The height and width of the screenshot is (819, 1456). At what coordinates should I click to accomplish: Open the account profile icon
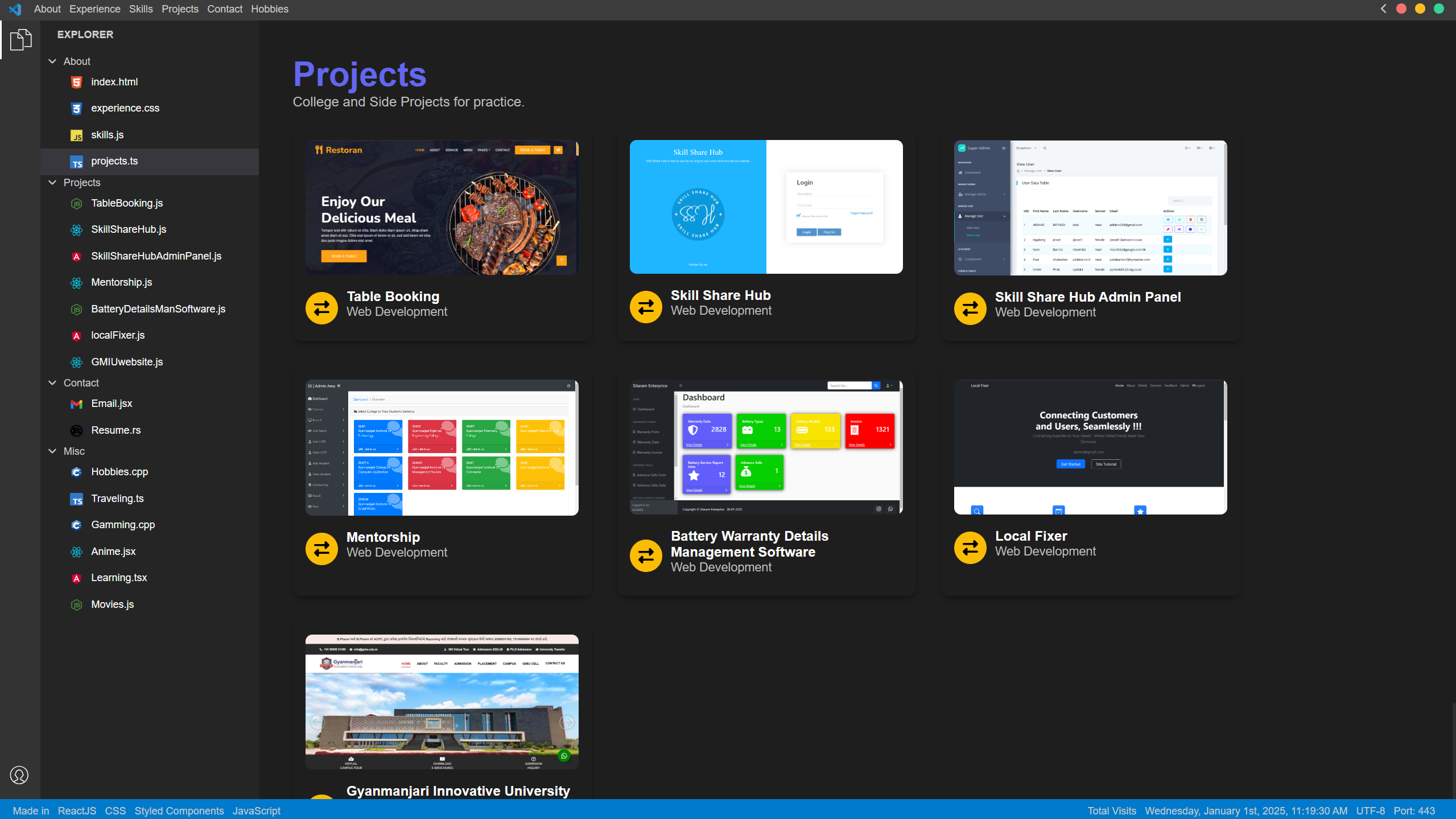tap(19, 775)
